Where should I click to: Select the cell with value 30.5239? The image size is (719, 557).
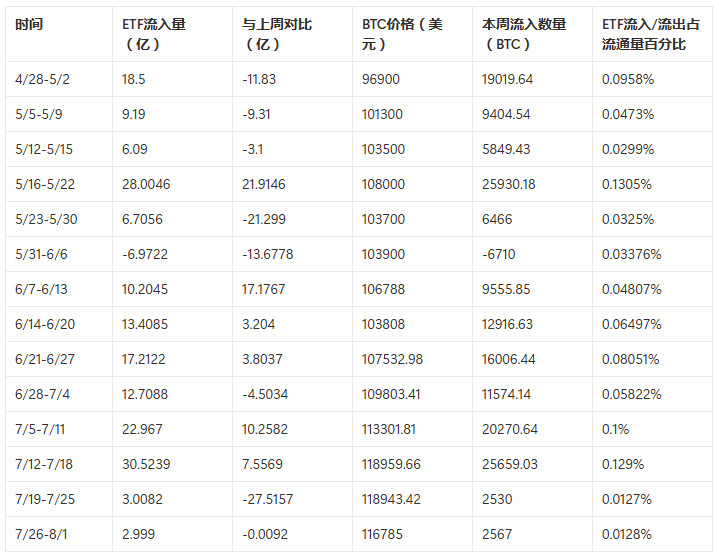[x=148, y=464]
